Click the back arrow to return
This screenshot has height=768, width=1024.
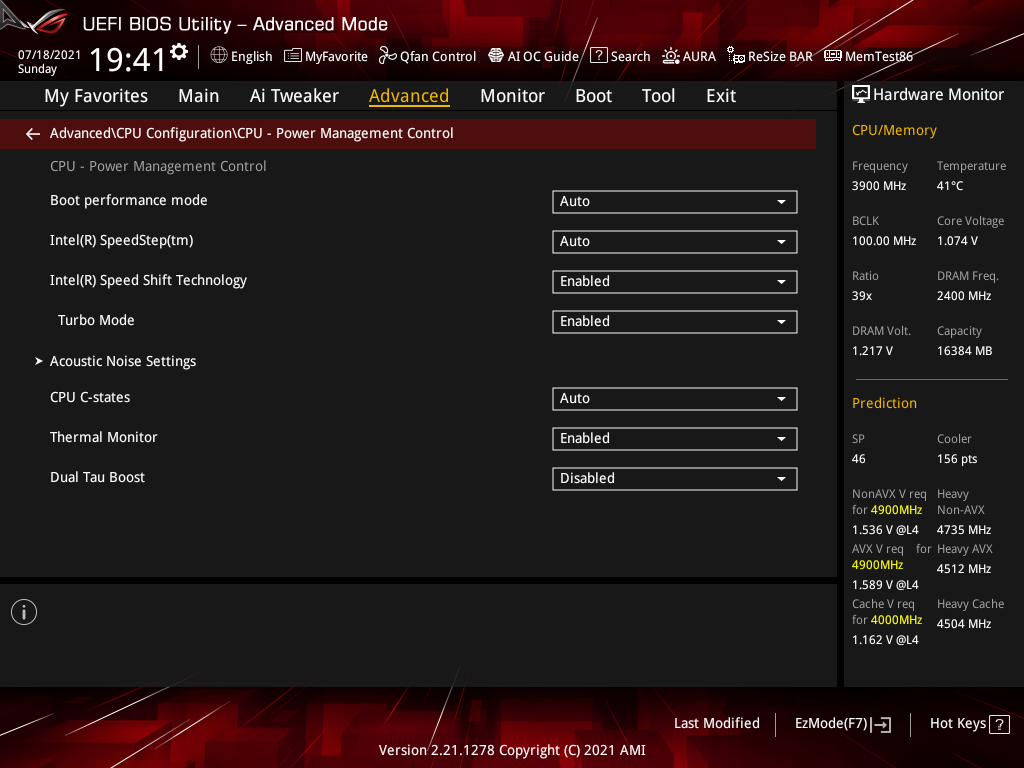[x=32, y=133]
